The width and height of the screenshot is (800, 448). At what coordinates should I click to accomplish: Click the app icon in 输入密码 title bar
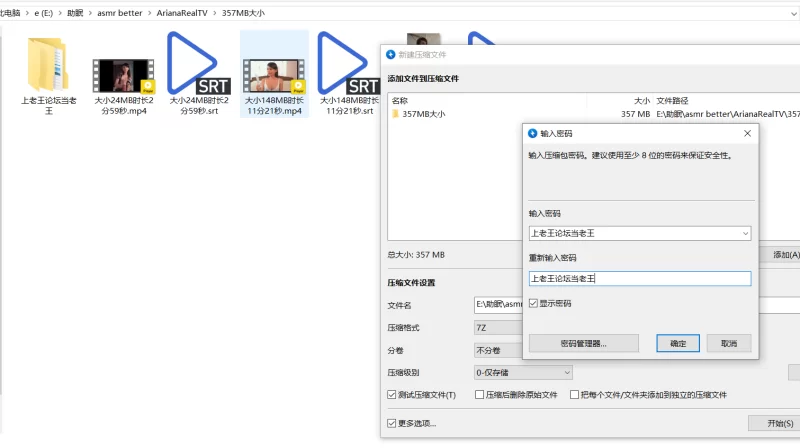click(x=532, y=133)
